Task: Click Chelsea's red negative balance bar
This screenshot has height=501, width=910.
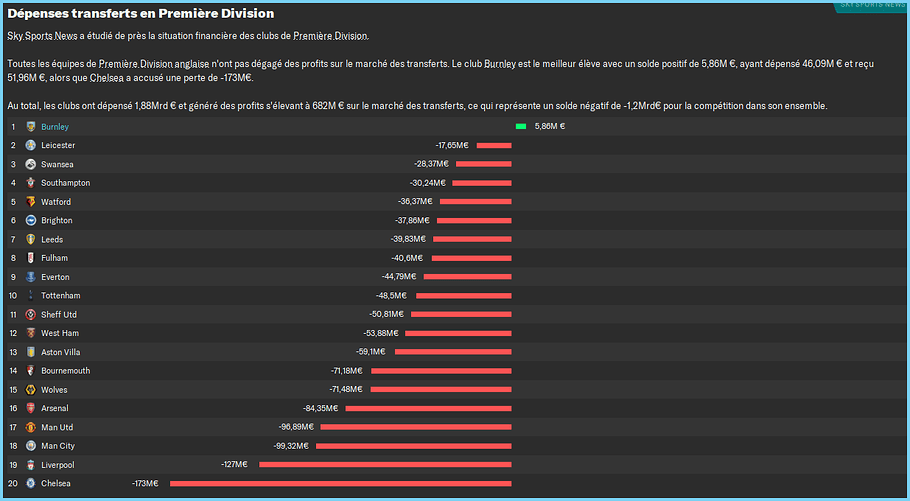Action: [x=341, y=483]
